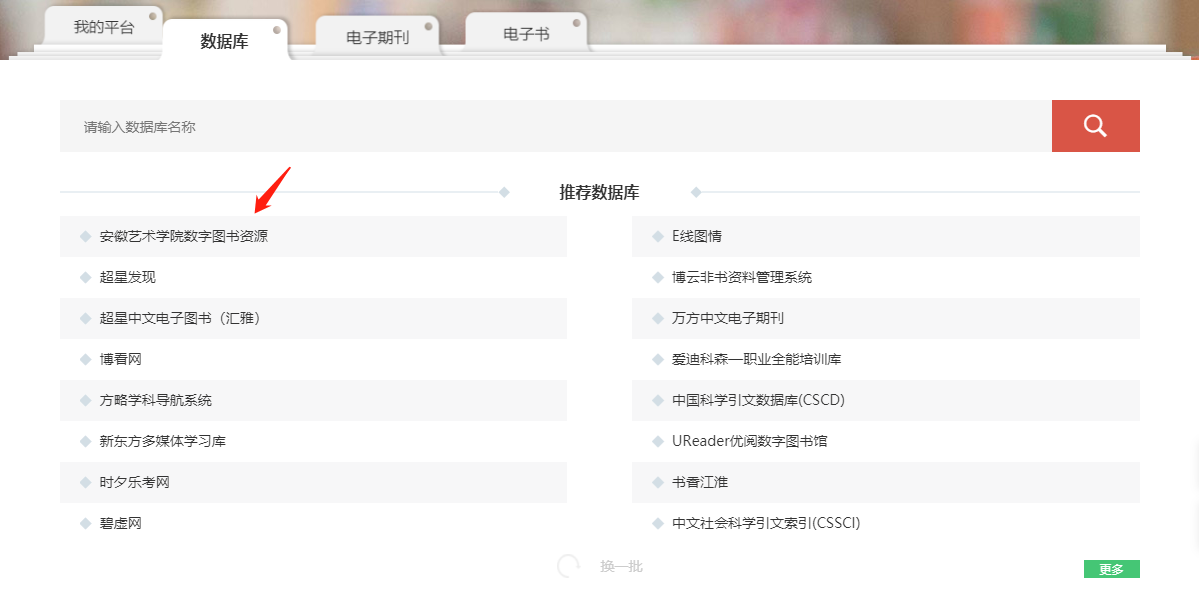
Task: Open 万方中文电子期刊 database
Action: [727, 318]
